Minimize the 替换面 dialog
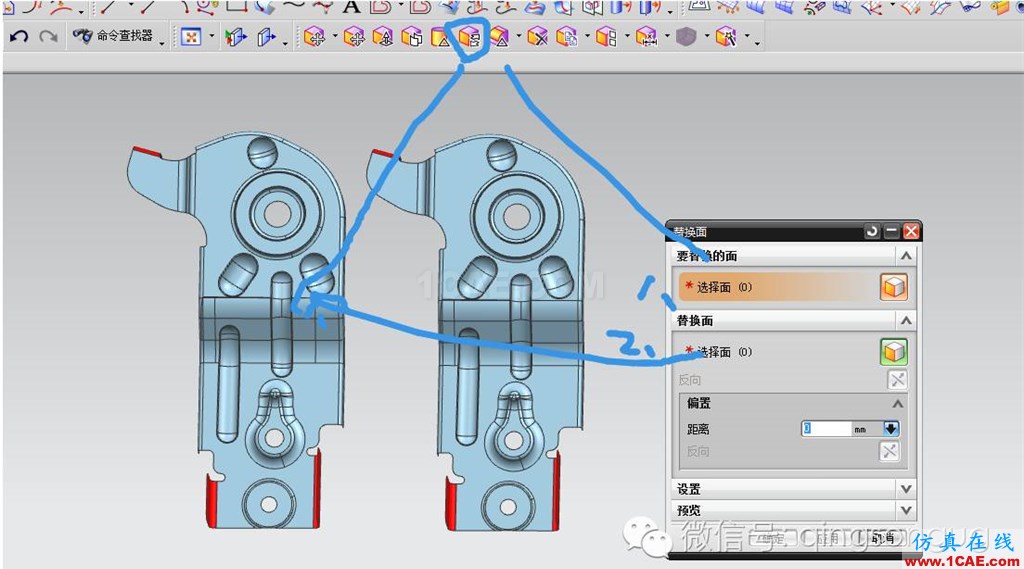This screenshot has width=1024, height=569. pyautogui.click(x=891, y=231)
